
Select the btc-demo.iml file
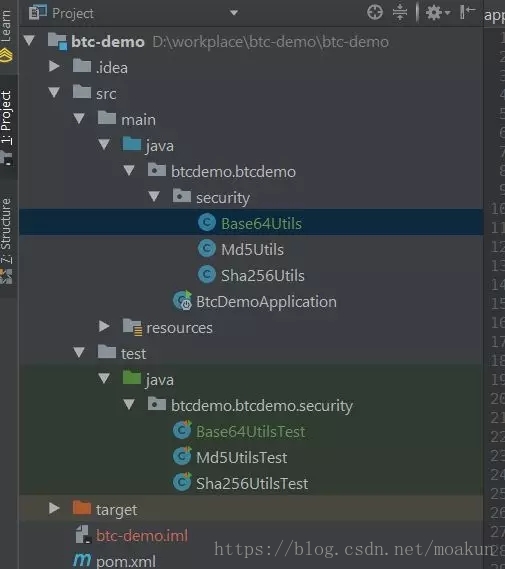141,536
